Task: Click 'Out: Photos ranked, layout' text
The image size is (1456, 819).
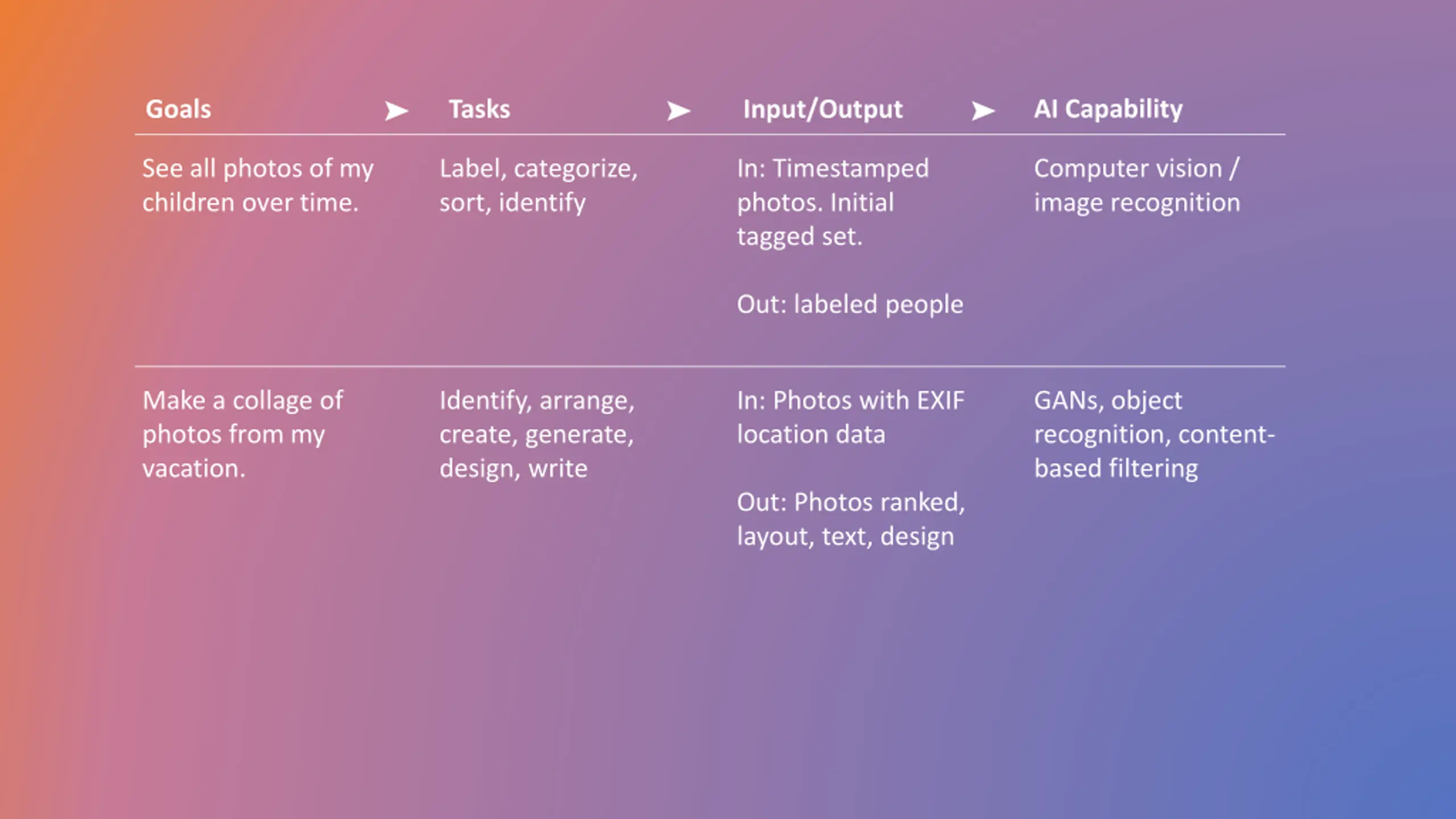Action: [851, 519]
